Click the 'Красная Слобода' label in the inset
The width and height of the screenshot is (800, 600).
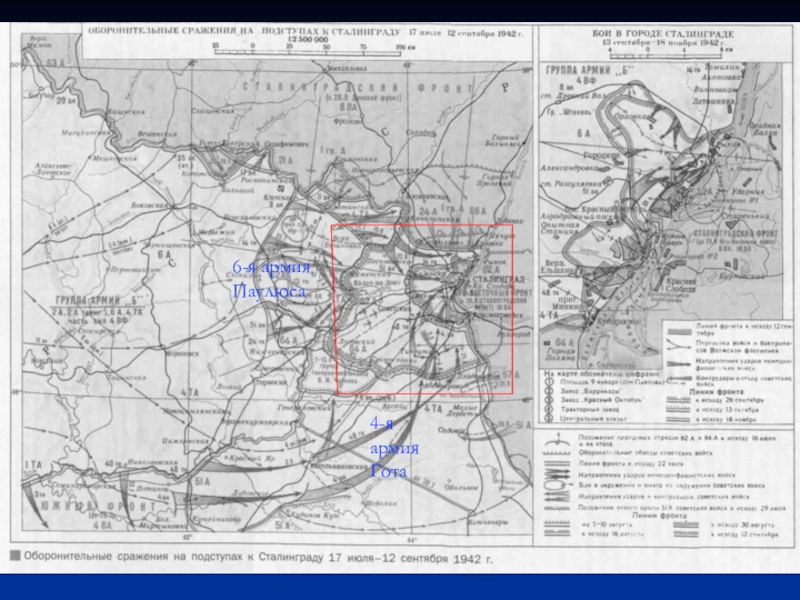(681, 285)
